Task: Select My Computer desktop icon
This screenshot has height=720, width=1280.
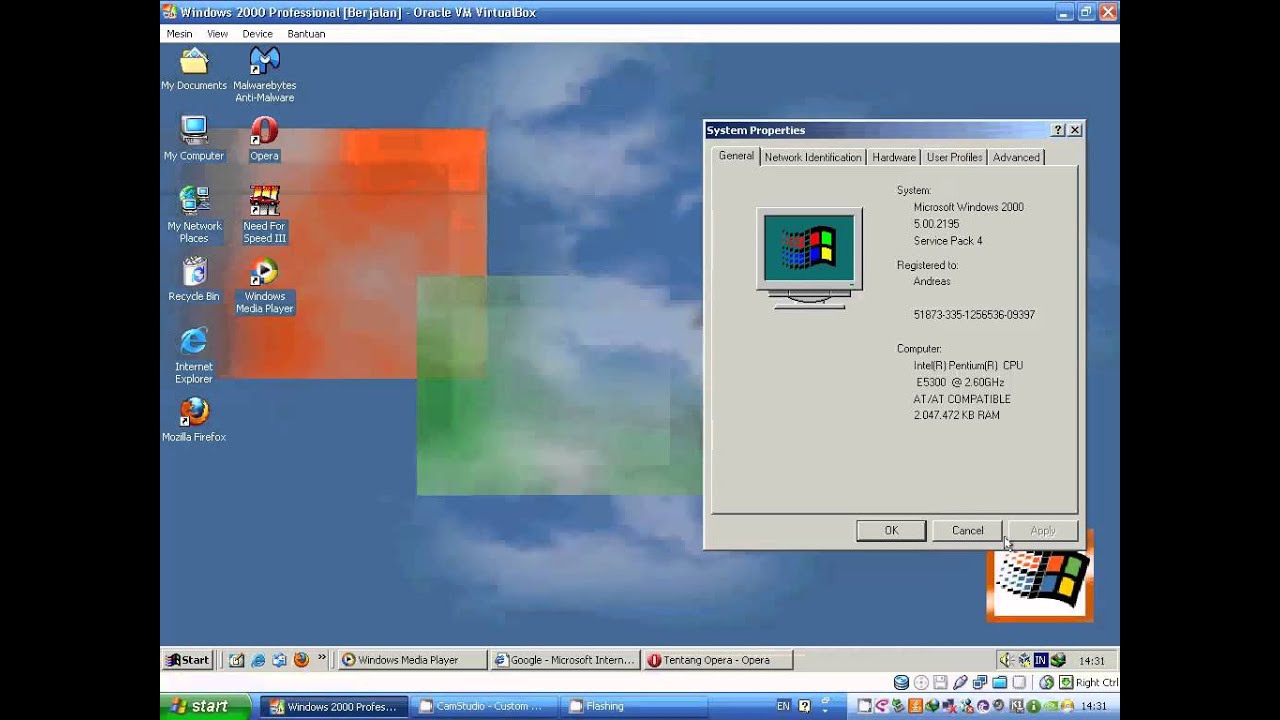Action: (194, 139)
